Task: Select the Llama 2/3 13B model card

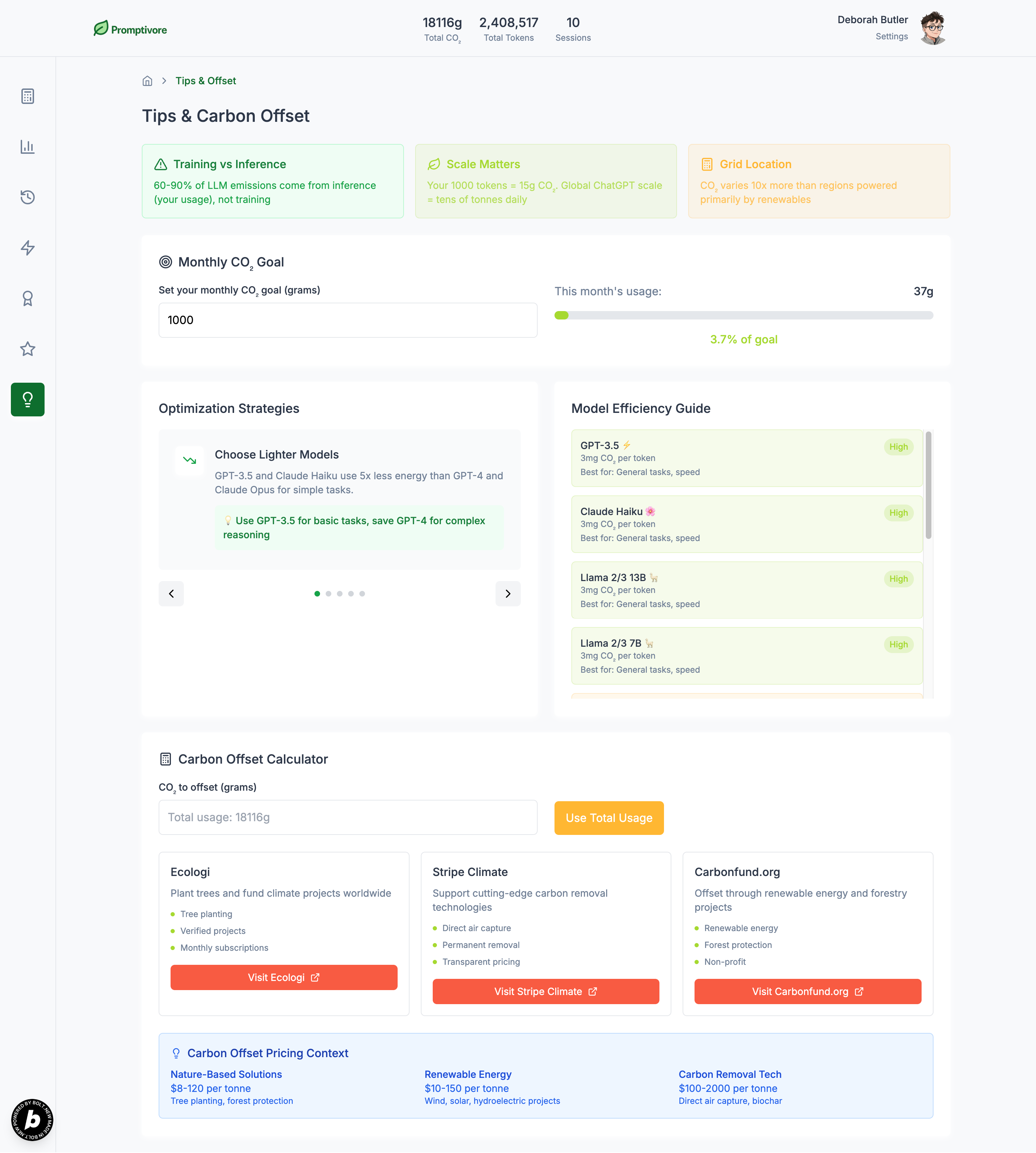Action: click(746, 591)
